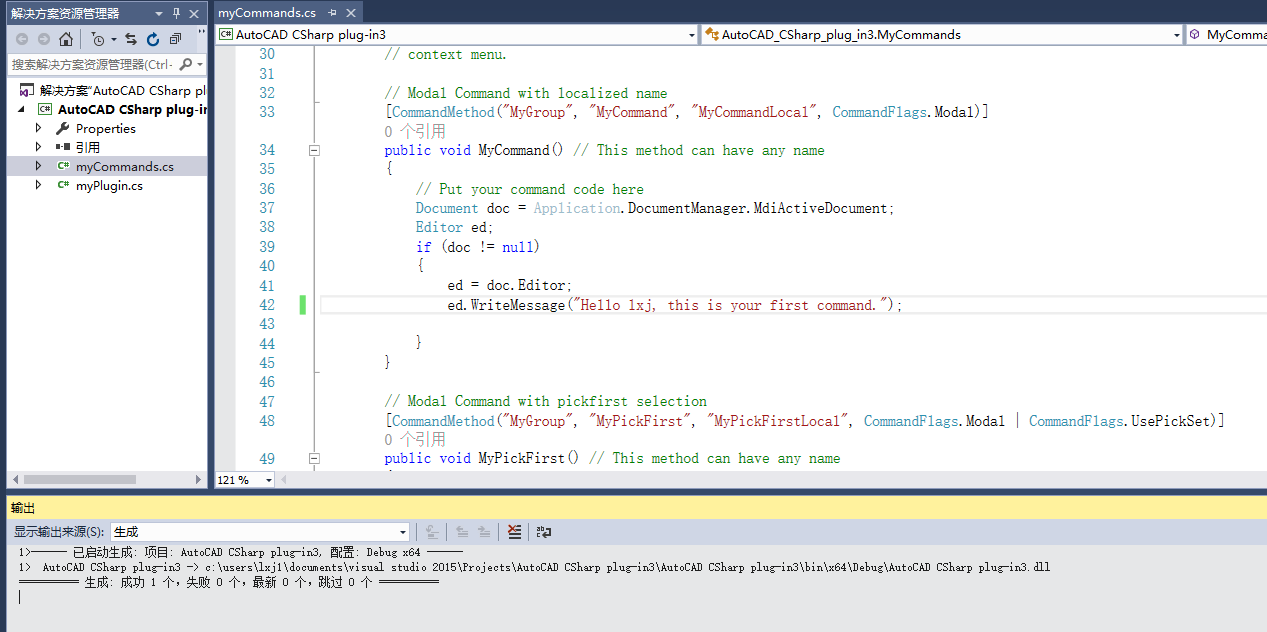Expand the Properties node in the tree

pyautogui.click(x=39, y=128)
